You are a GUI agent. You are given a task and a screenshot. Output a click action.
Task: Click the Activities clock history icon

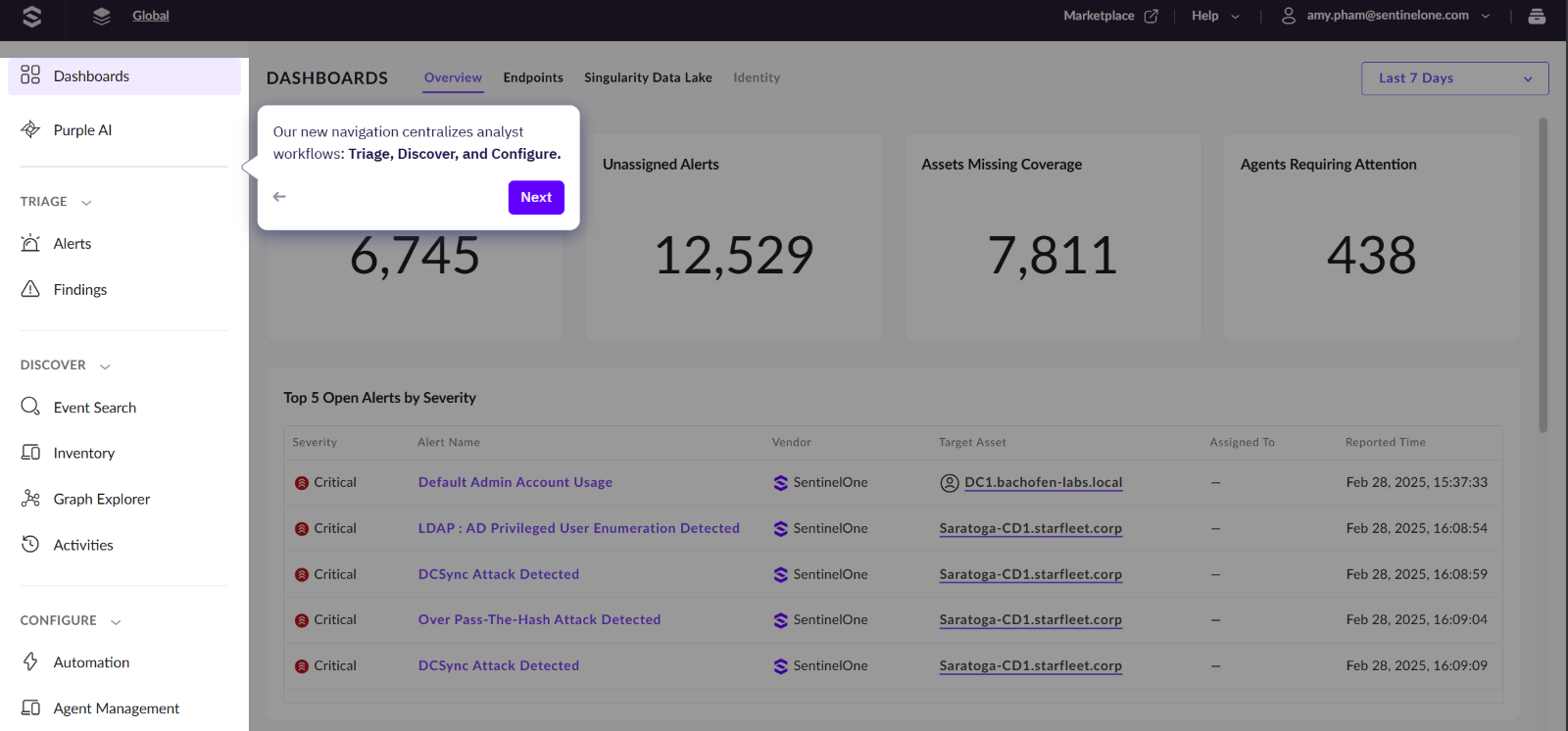[30, 544]
